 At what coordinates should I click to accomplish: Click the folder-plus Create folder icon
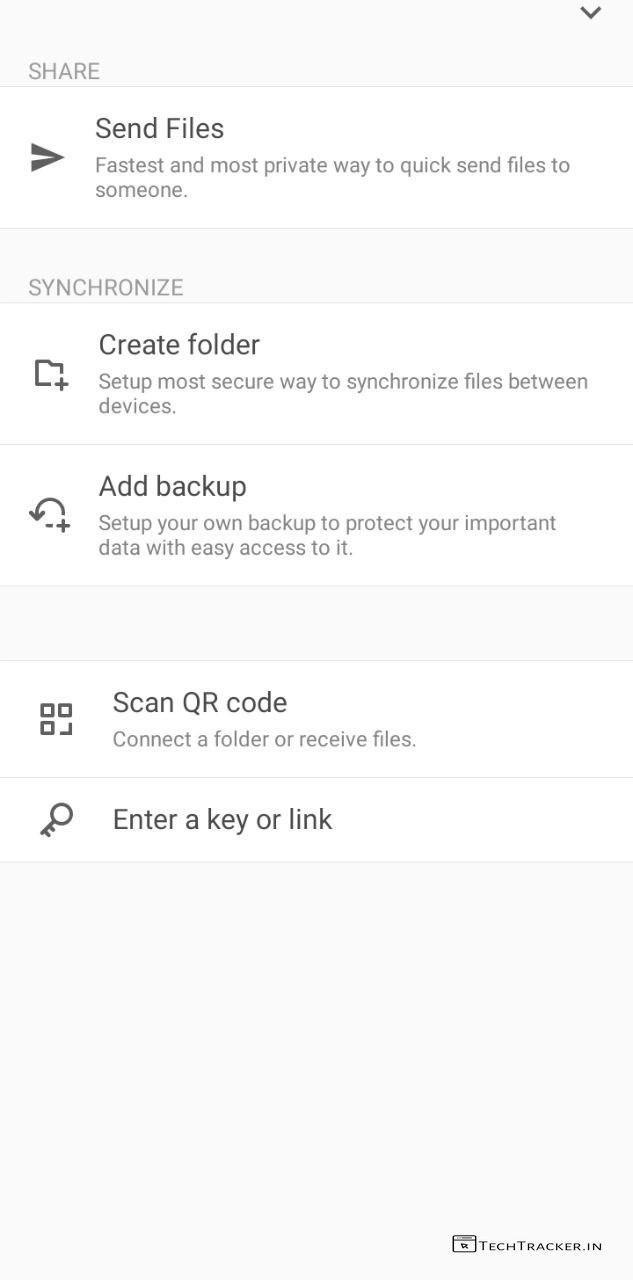tap(50, 374)
